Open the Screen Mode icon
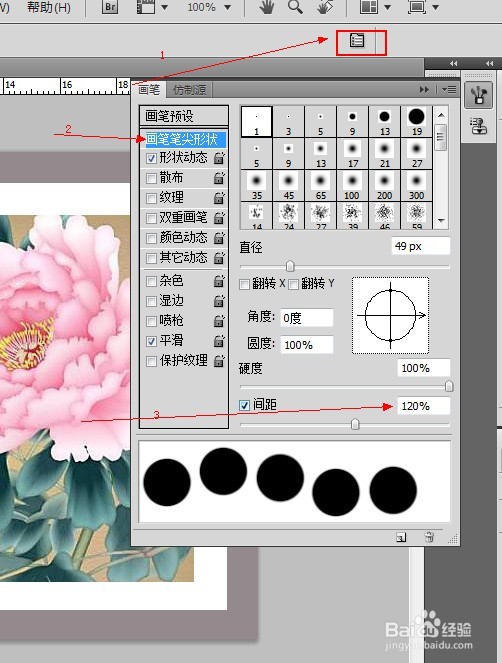502x663 pixels. [417, 7]
